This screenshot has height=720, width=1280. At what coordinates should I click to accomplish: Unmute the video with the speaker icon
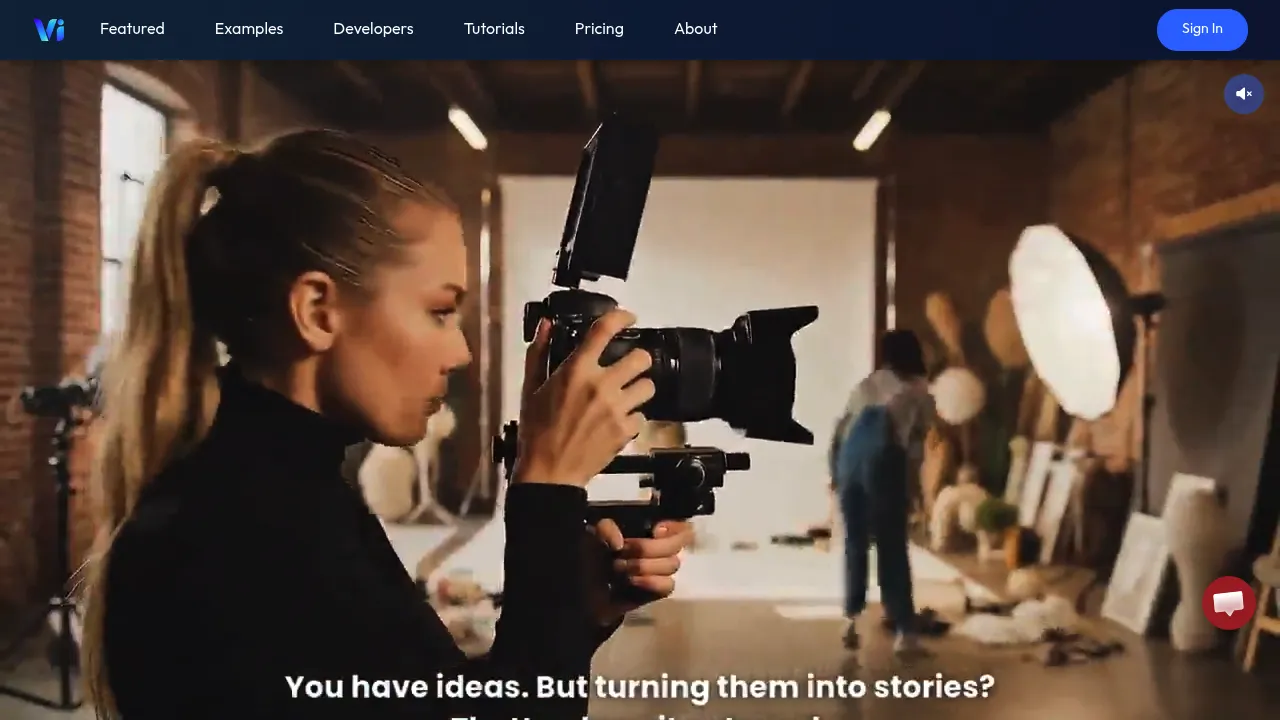(x=1244, y=94)
